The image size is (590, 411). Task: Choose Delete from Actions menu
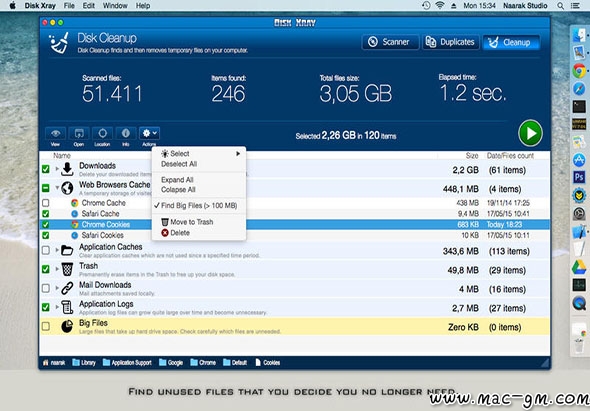coord(199,233)
